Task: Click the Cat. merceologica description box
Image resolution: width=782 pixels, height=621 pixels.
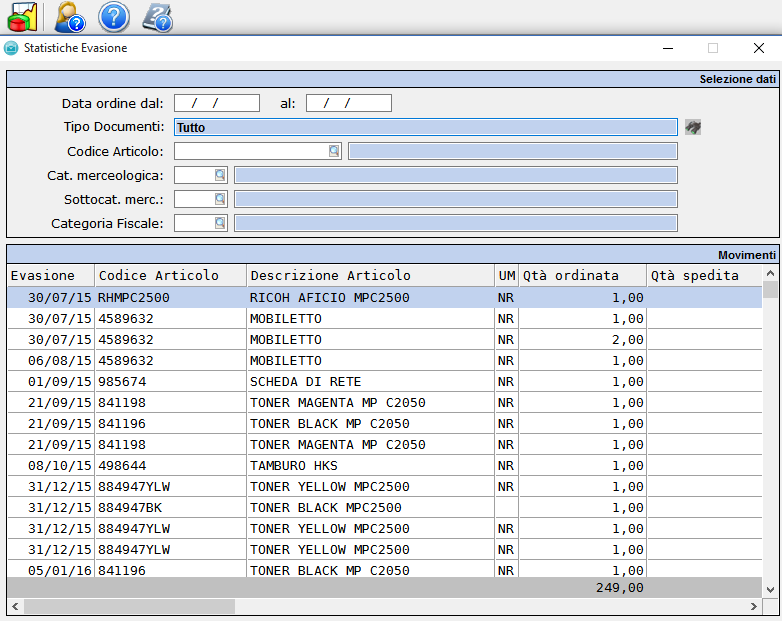Action: point(456,175)
